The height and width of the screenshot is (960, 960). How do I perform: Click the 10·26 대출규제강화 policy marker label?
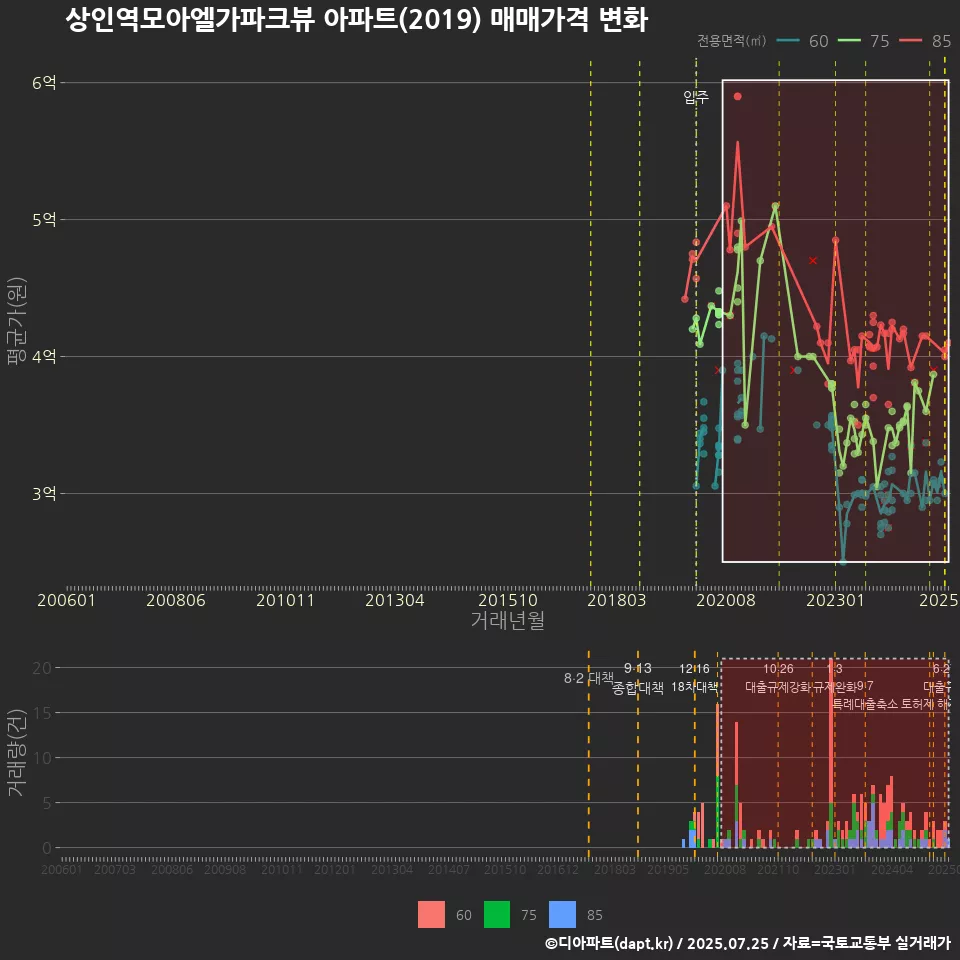pos(778,678)
